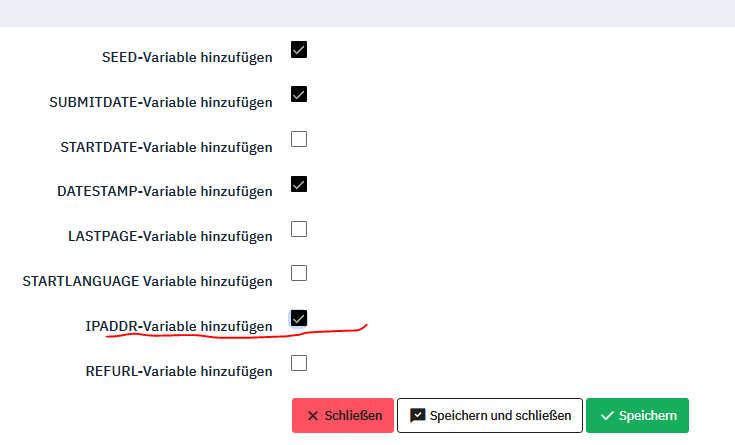The image size is (735, 445).
Task: Turn on the REFURL-Variable checkbox
Action: pyautogui.click(x=299, y=363)
